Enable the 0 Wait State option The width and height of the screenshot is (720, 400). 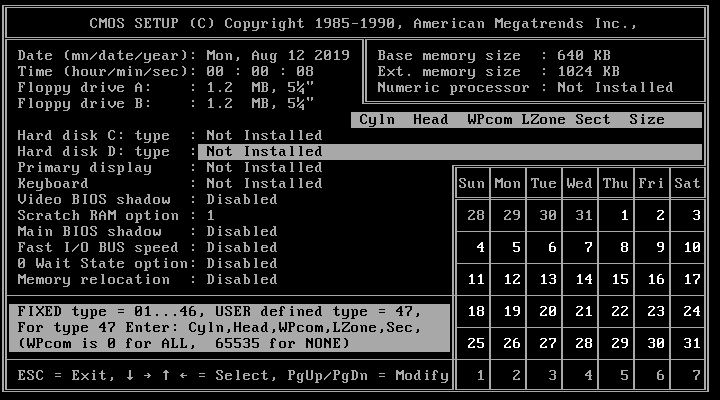[x=241, y=263]
